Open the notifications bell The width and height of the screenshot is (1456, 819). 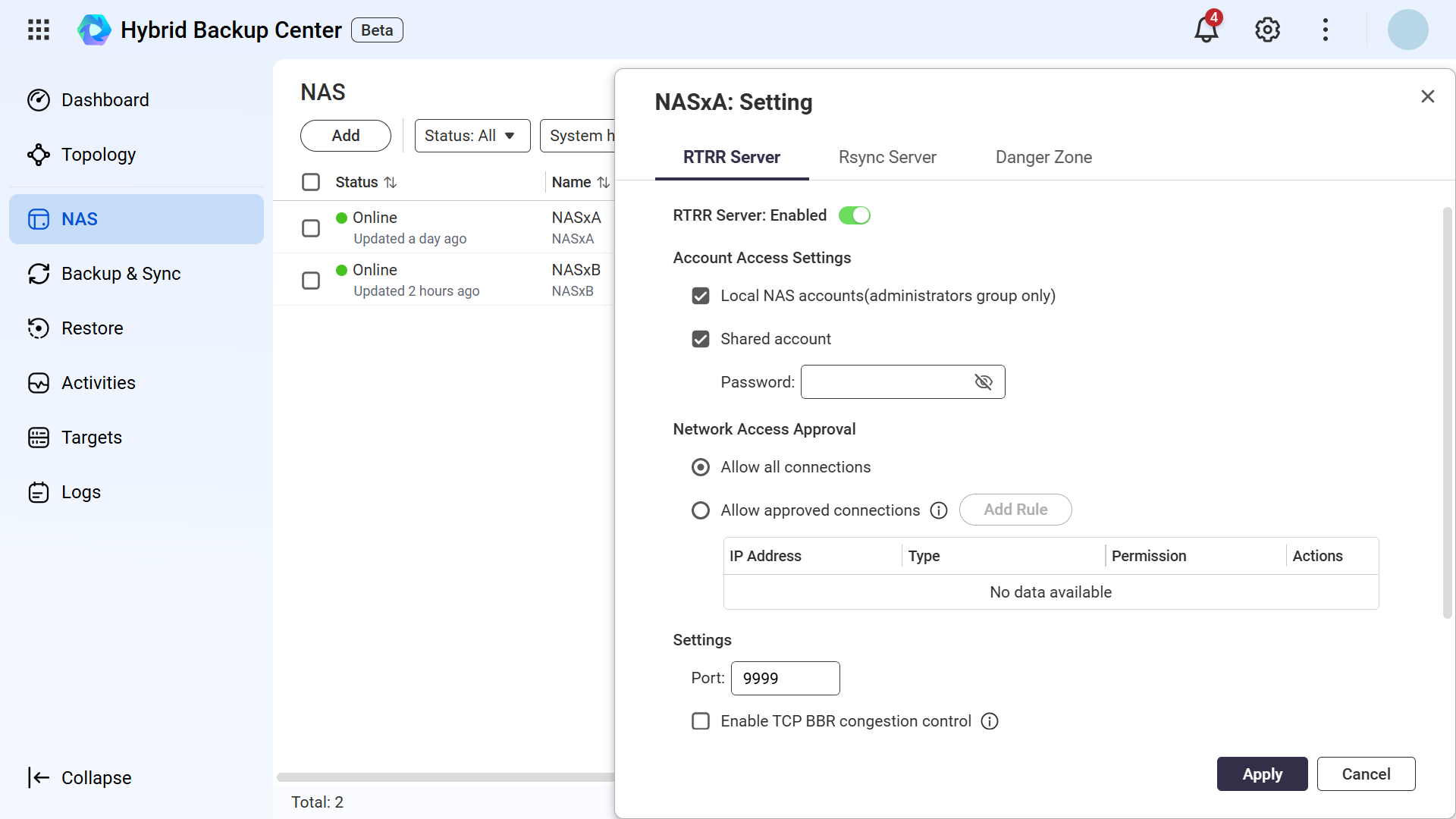(1207, 29)
